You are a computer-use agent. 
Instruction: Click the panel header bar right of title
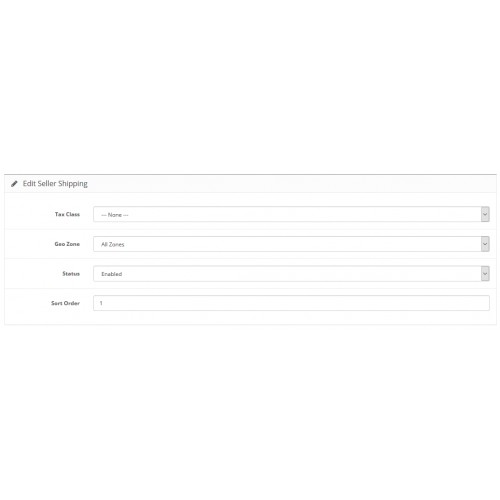tap(292, 184)
